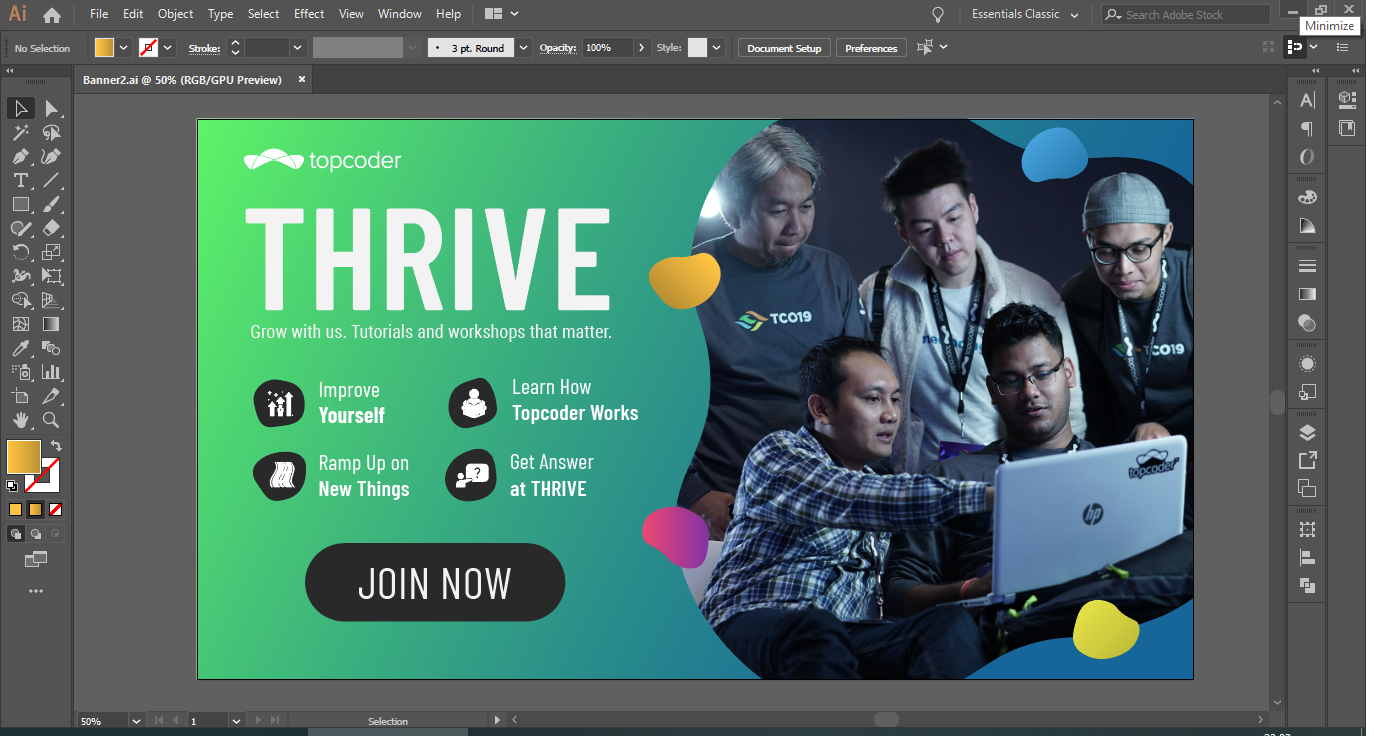Enable Draw Normal mode
Screen dimensions: 1374x736
click(16, 534)
